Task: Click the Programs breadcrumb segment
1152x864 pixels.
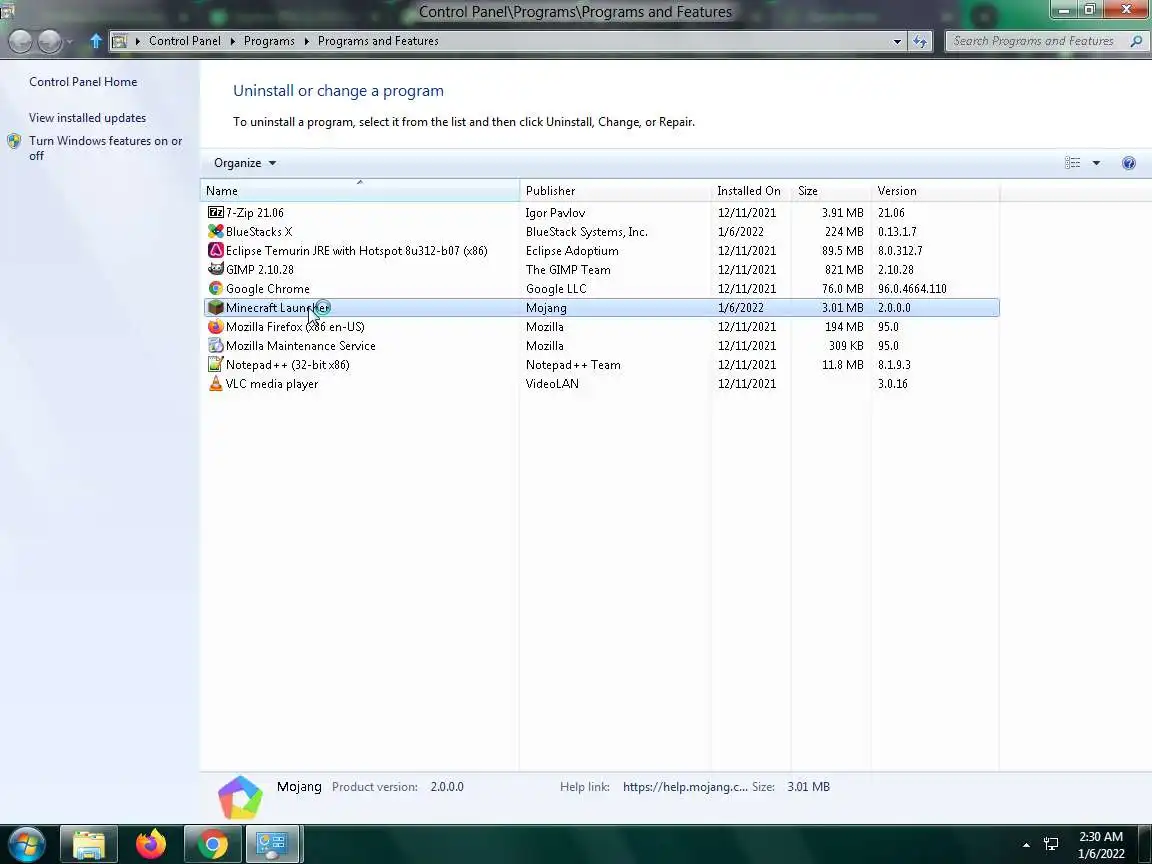Action: point(269,41)
